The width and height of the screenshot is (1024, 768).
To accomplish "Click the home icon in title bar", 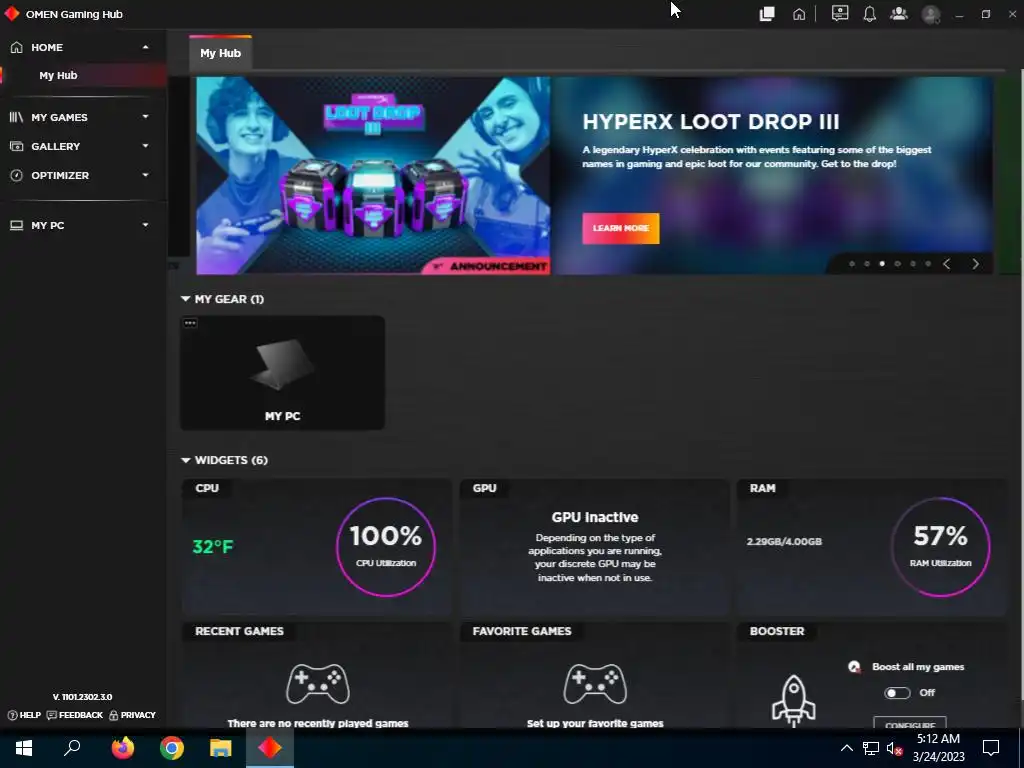I will [799, 14].
